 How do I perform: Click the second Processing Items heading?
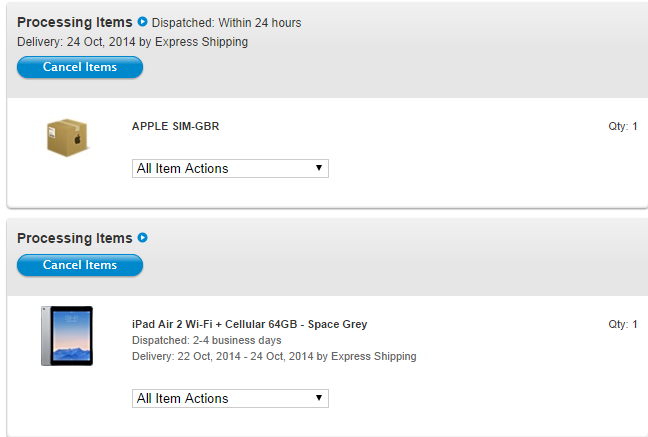pos(75,238)
